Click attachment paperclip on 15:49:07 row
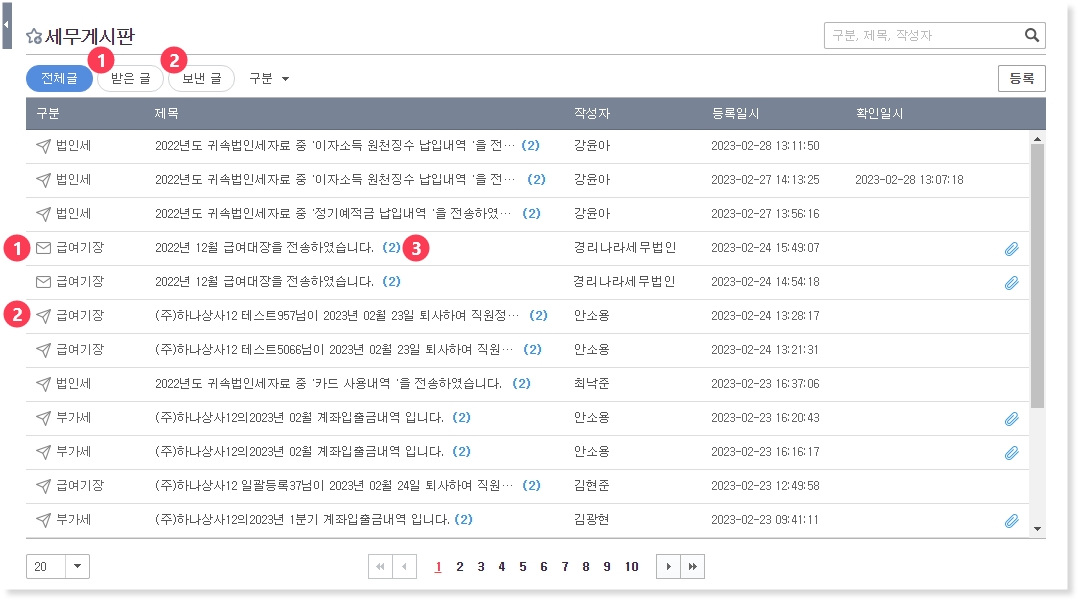Screen dimensions: 1080x602 (1011, 249)
